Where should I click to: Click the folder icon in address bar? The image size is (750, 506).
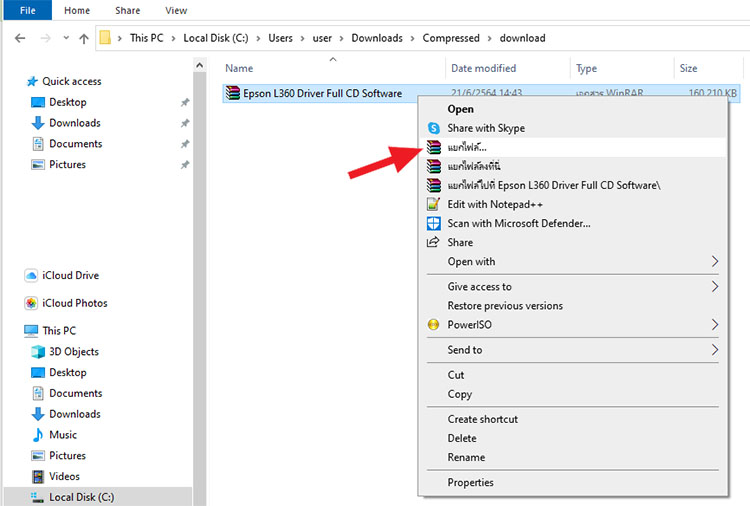click(x=105, y=37)
